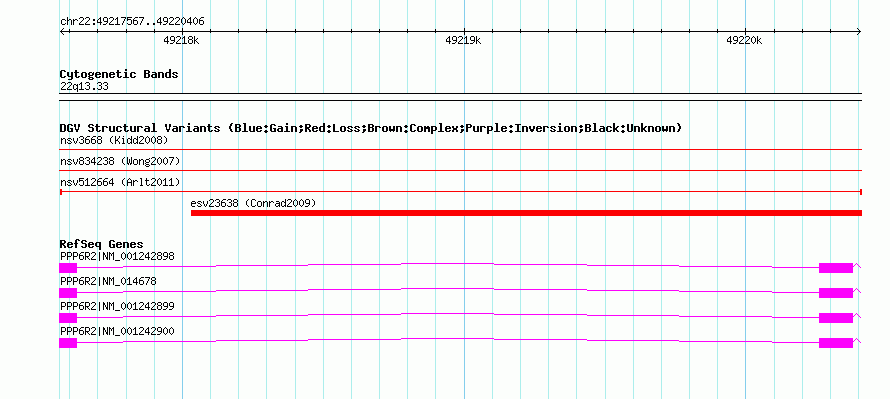This screenshot has height=399, width=890.
Task: Click the red line under nsv512664
Action: pos(461,192)
